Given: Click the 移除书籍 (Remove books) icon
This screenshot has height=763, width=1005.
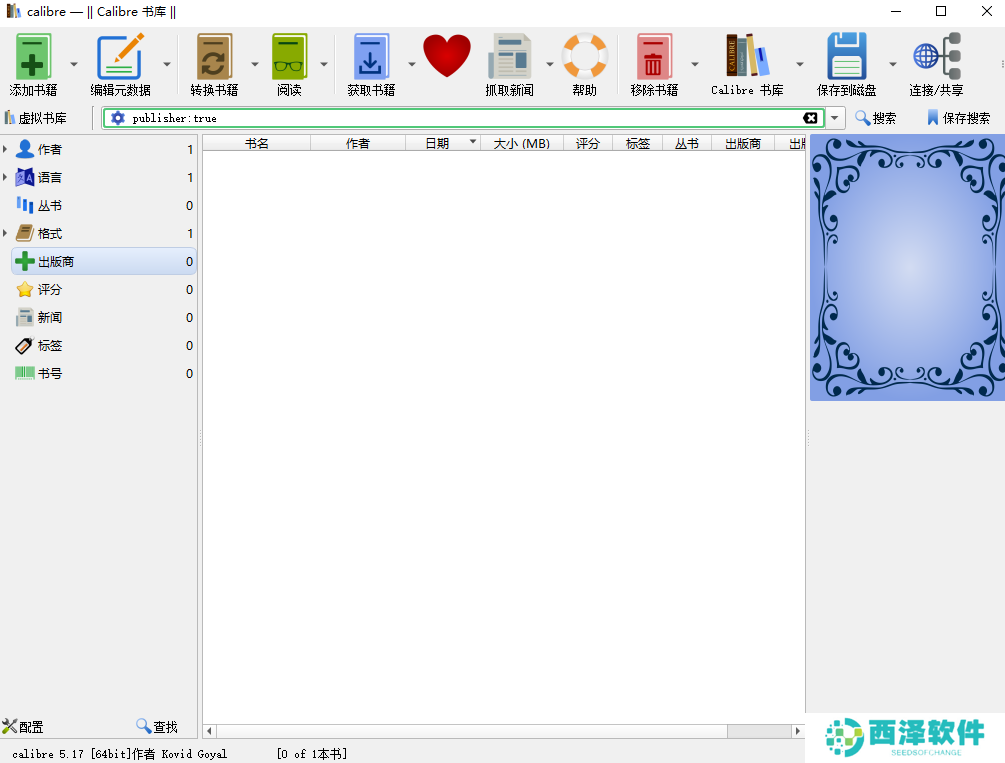Looking at the screenshot, I should (x=654, y=56).
